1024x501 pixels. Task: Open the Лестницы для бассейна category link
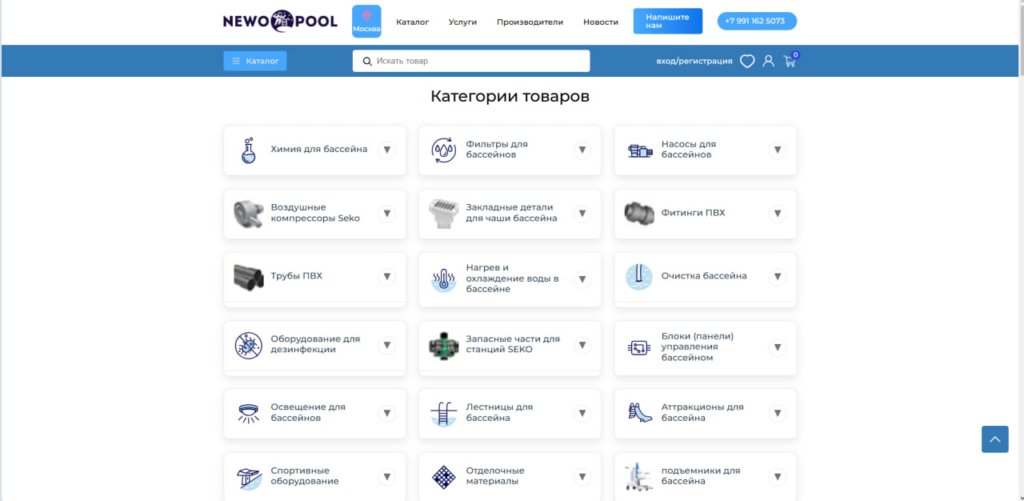pyautogui.click(x=499, y=412)
